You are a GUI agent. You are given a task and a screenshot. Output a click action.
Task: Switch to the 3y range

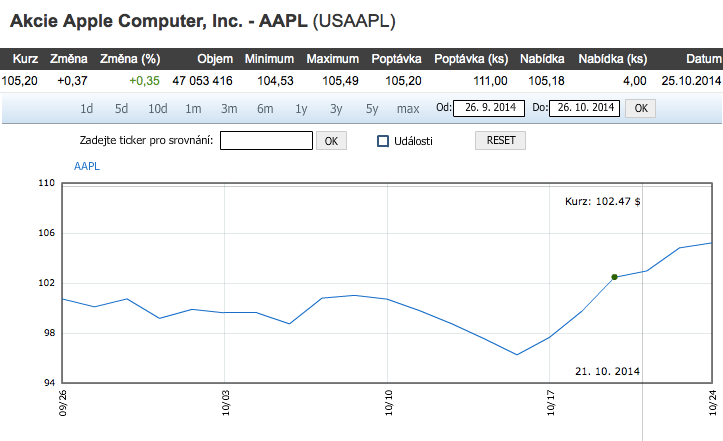[x=336, y=108]
